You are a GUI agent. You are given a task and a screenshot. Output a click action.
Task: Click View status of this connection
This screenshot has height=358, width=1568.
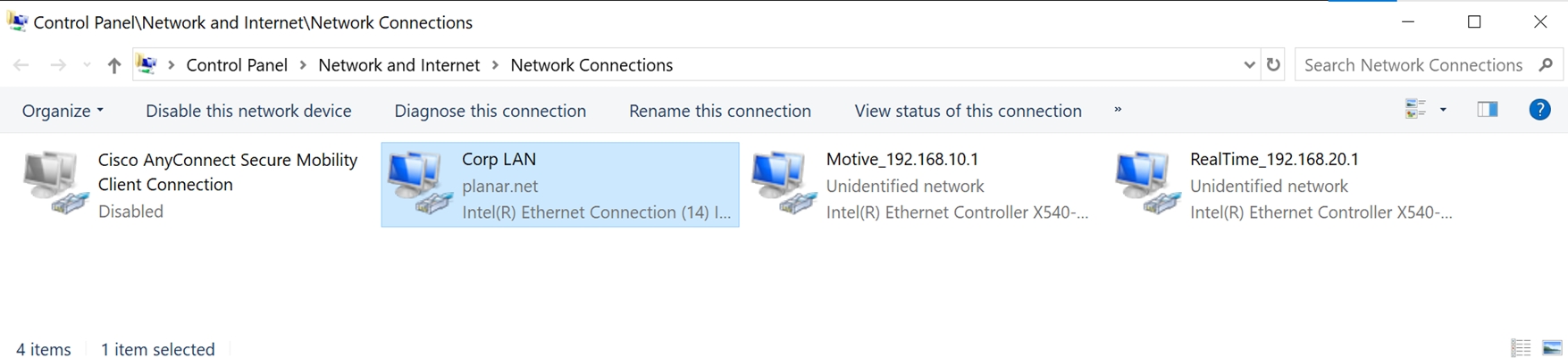coord(968,111)
